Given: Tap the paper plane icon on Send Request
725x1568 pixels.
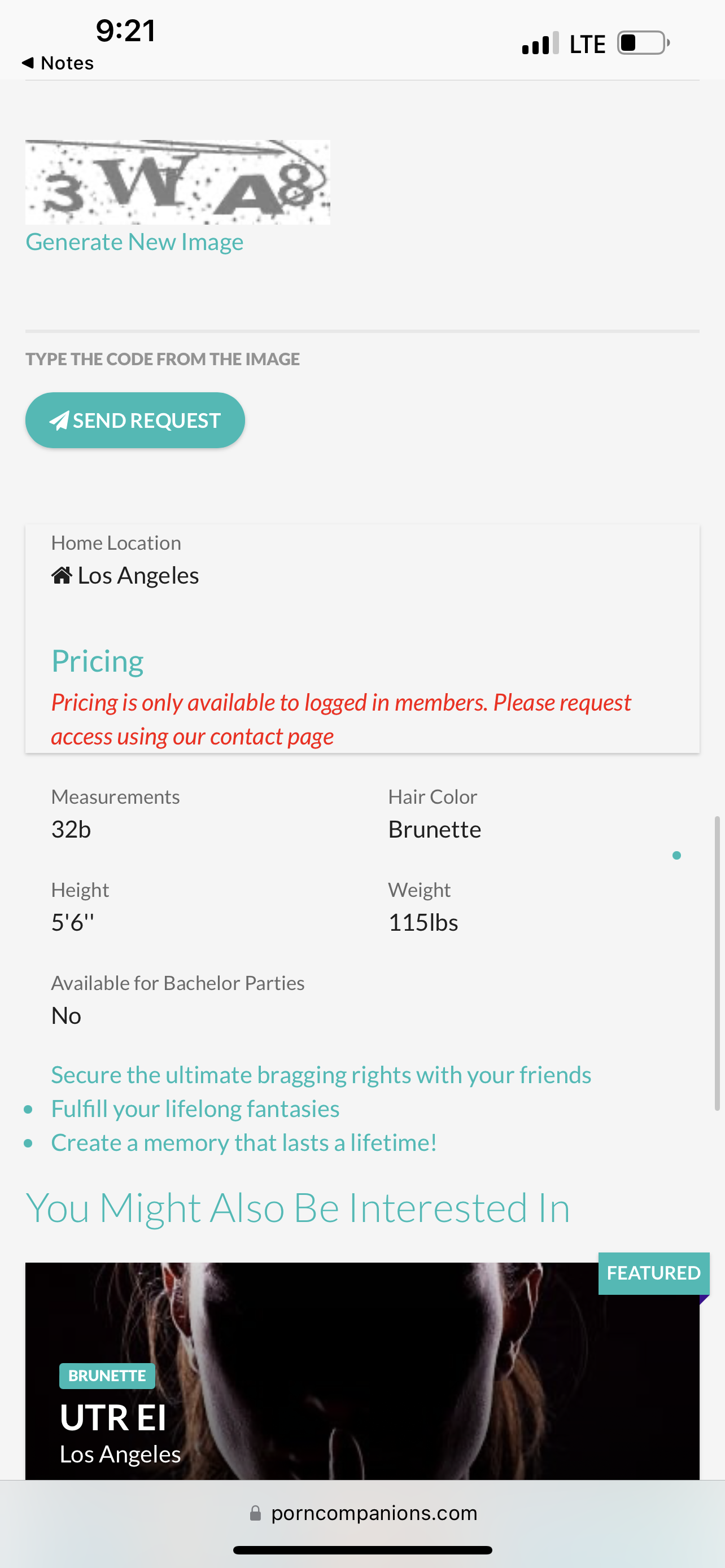Looking at the screenshot, I should pos(59,421).
